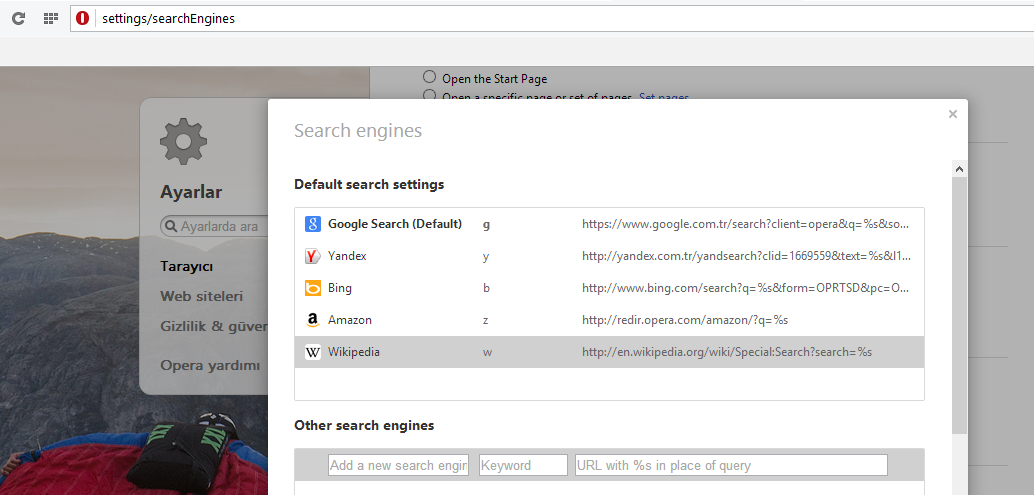Click the Other search engines heading
The height and width of the screenshot is (495, 1034).
tap(364, 426)
